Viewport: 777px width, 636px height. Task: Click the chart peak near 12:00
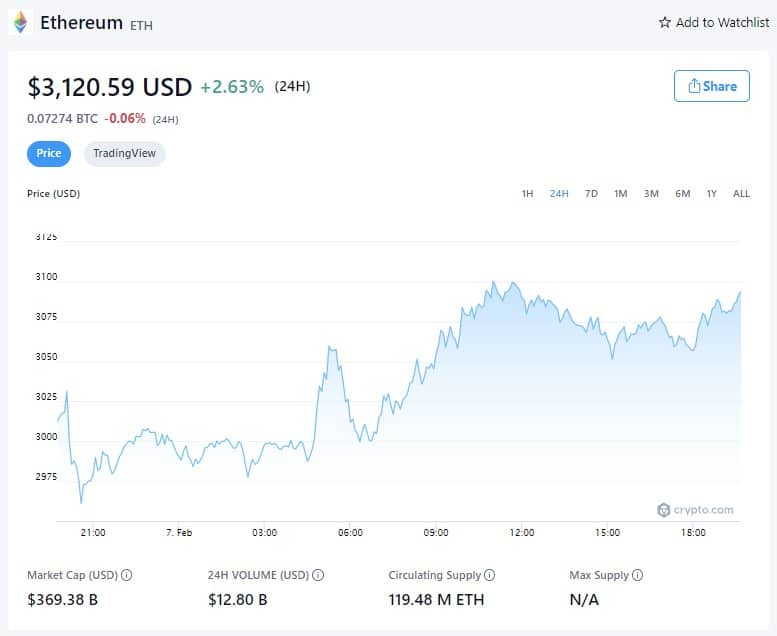[513, 283]
